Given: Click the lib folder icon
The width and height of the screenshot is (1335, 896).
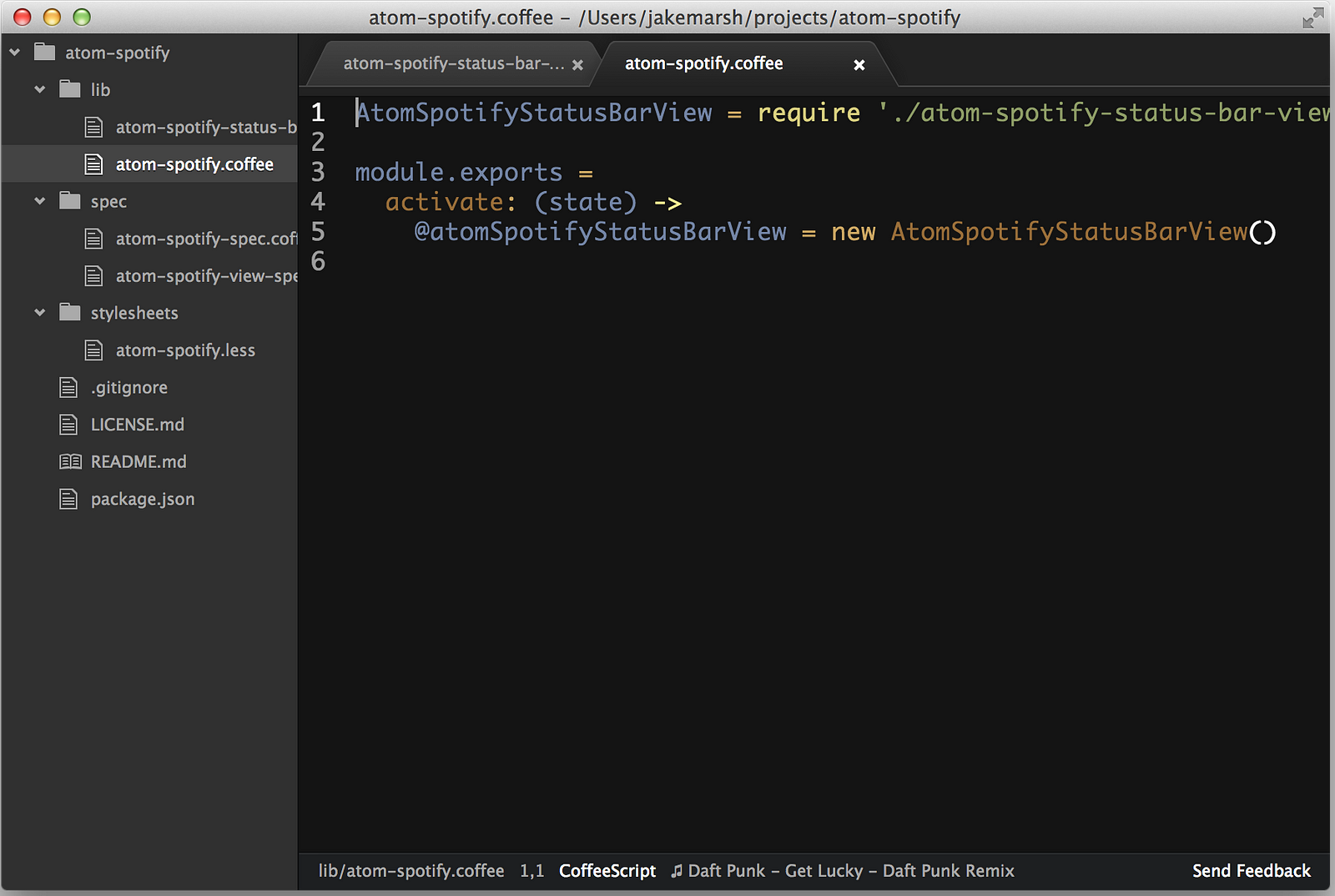Looking at the screenshot, I should 70,88.
